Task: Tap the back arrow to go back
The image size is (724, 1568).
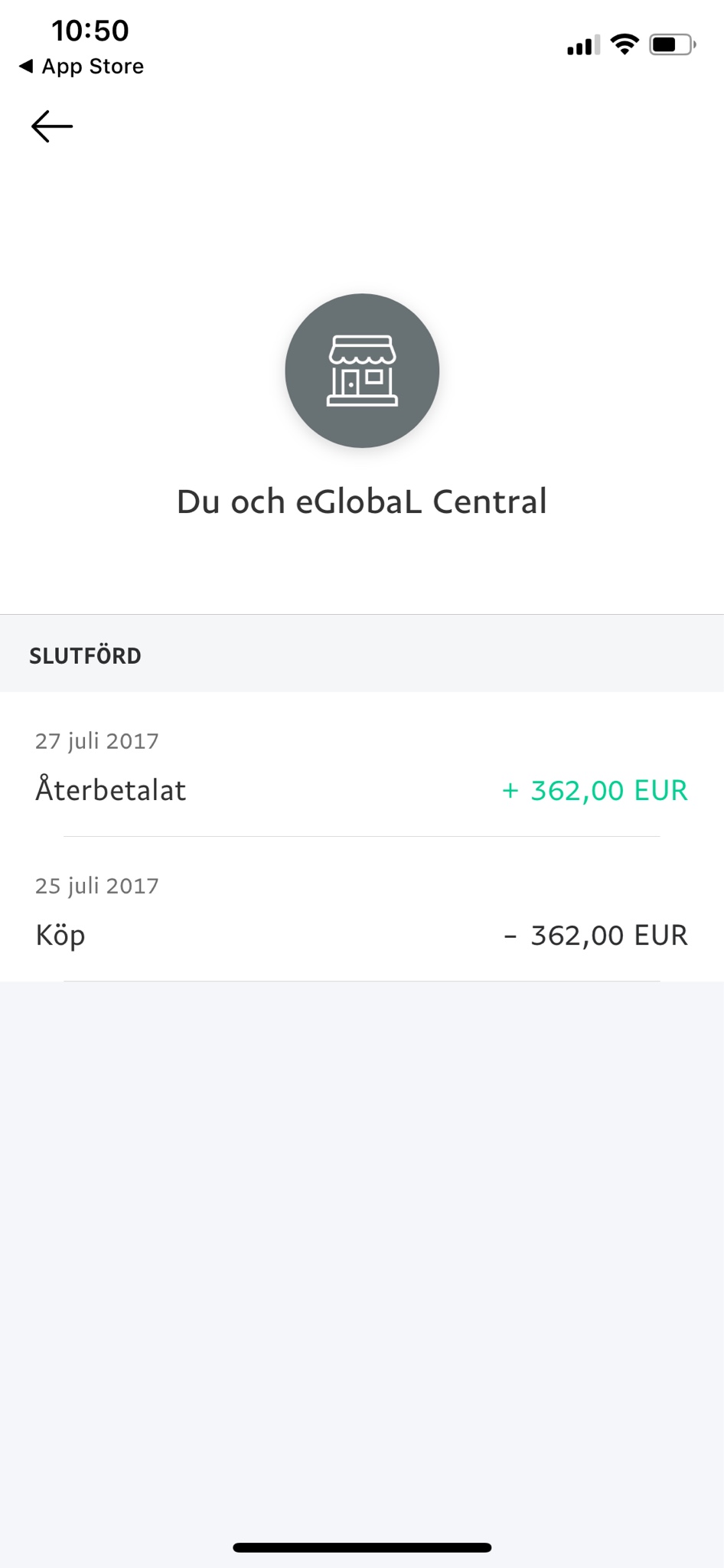Action: [52, 126]
